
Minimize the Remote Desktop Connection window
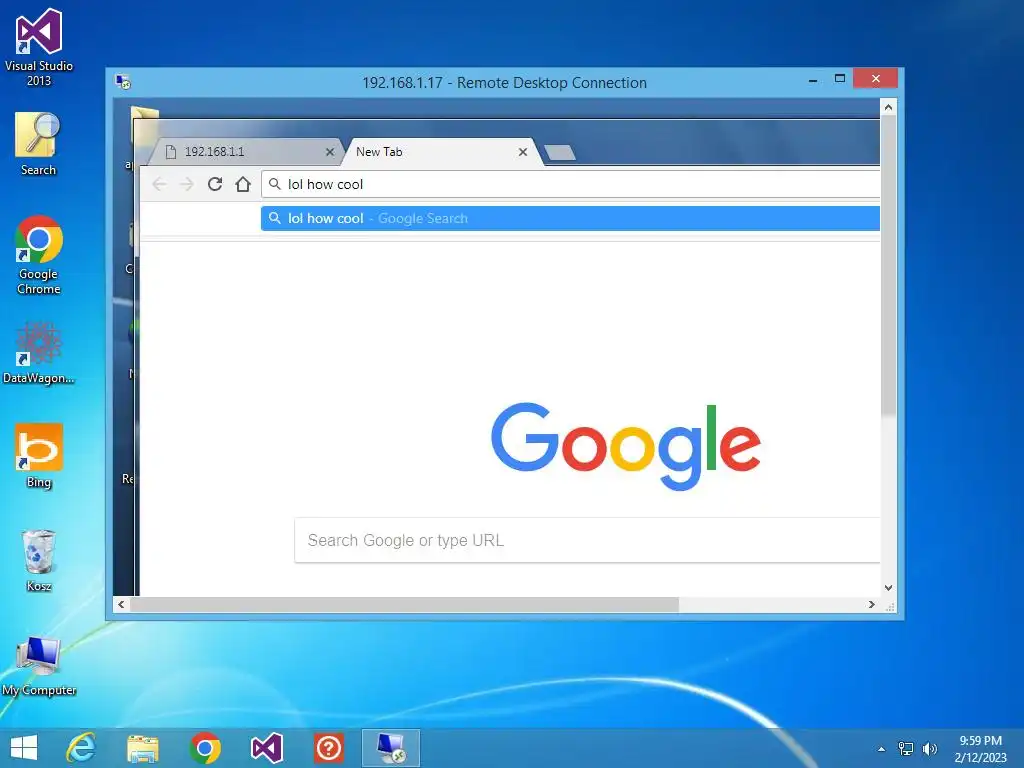[x=813, y=80]
